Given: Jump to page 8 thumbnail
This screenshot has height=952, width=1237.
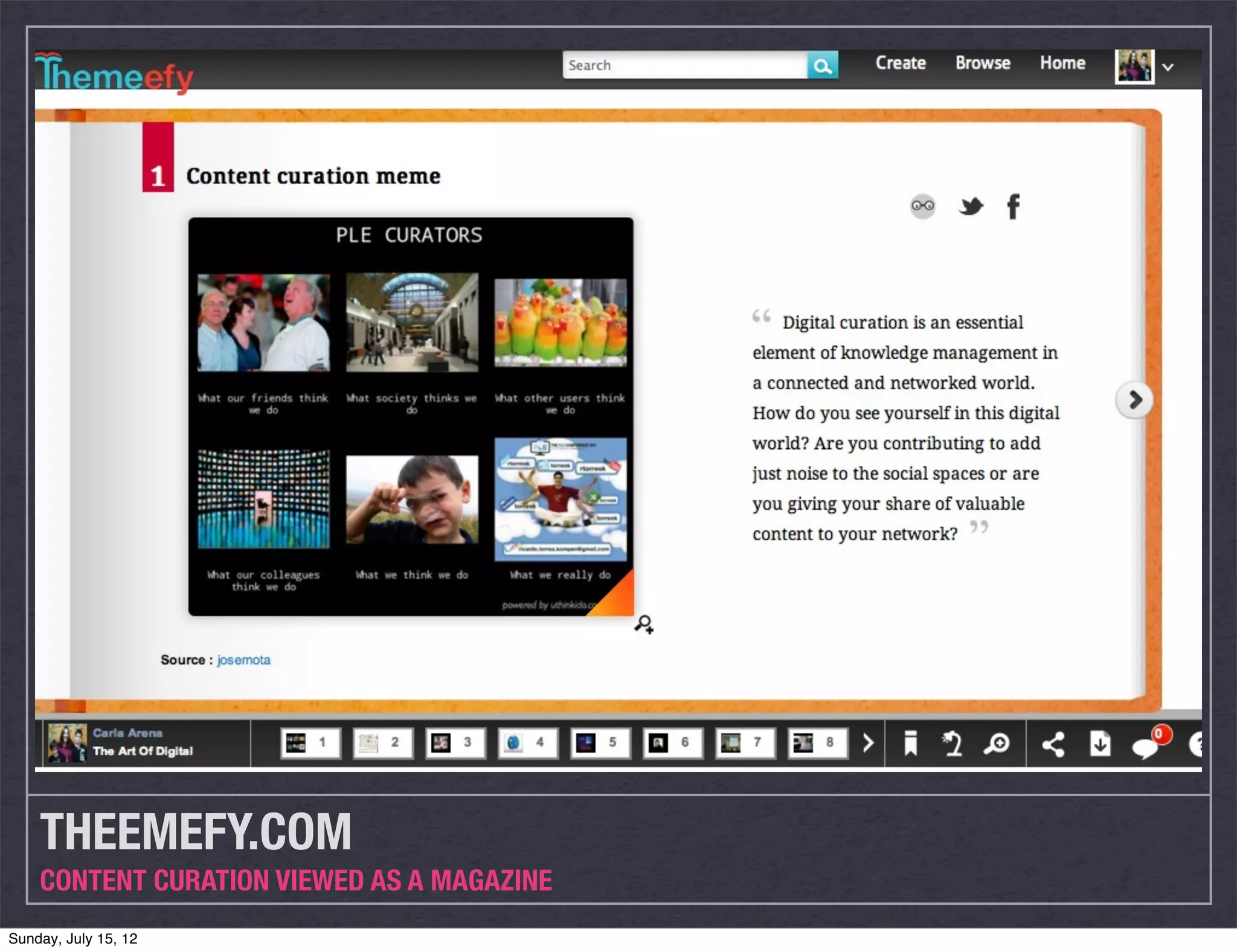Looking at the screenshot, I should (x=818, y=743).
